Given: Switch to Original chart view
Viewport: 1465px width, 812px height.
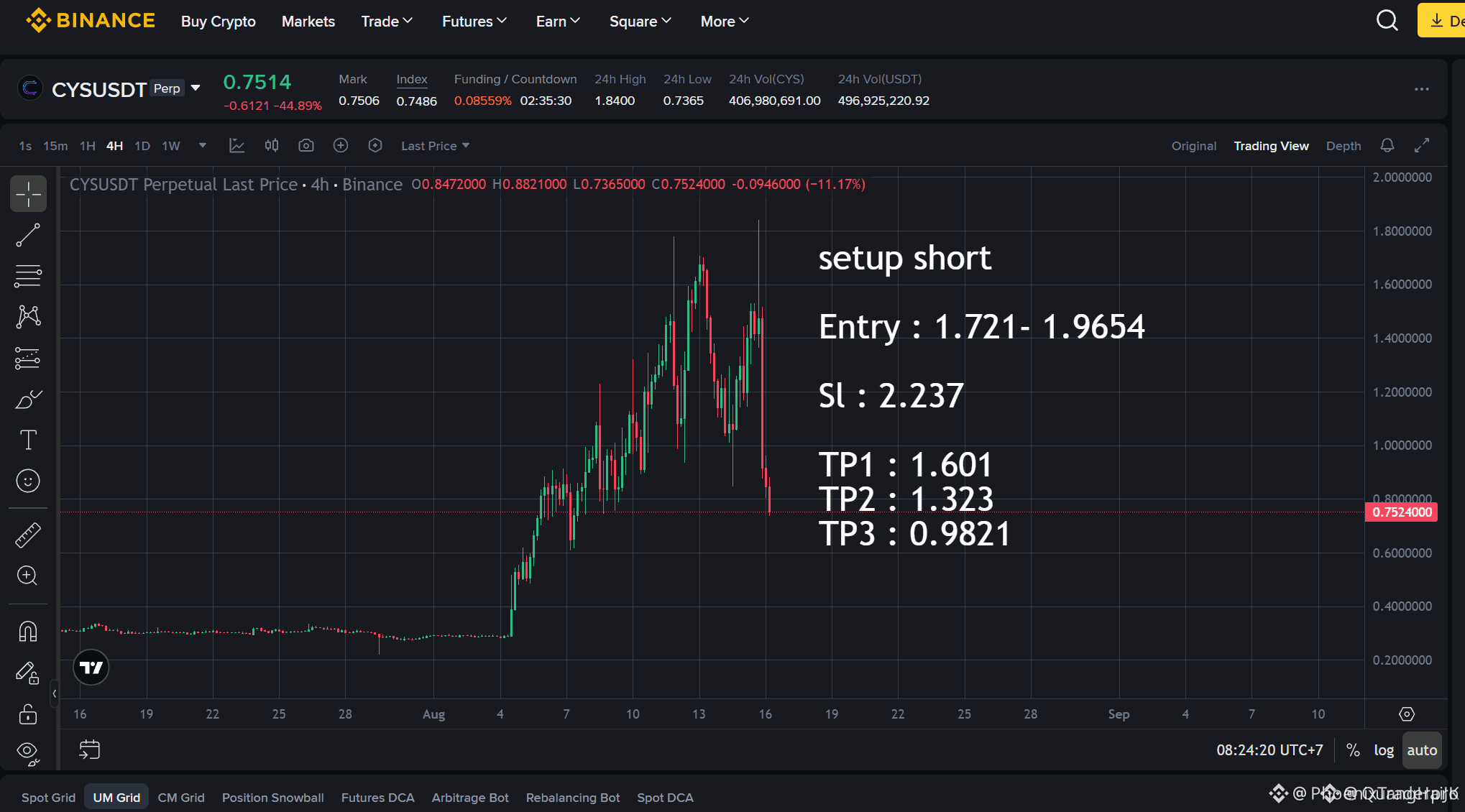Looking at the screenshot, I should 1194,146.
